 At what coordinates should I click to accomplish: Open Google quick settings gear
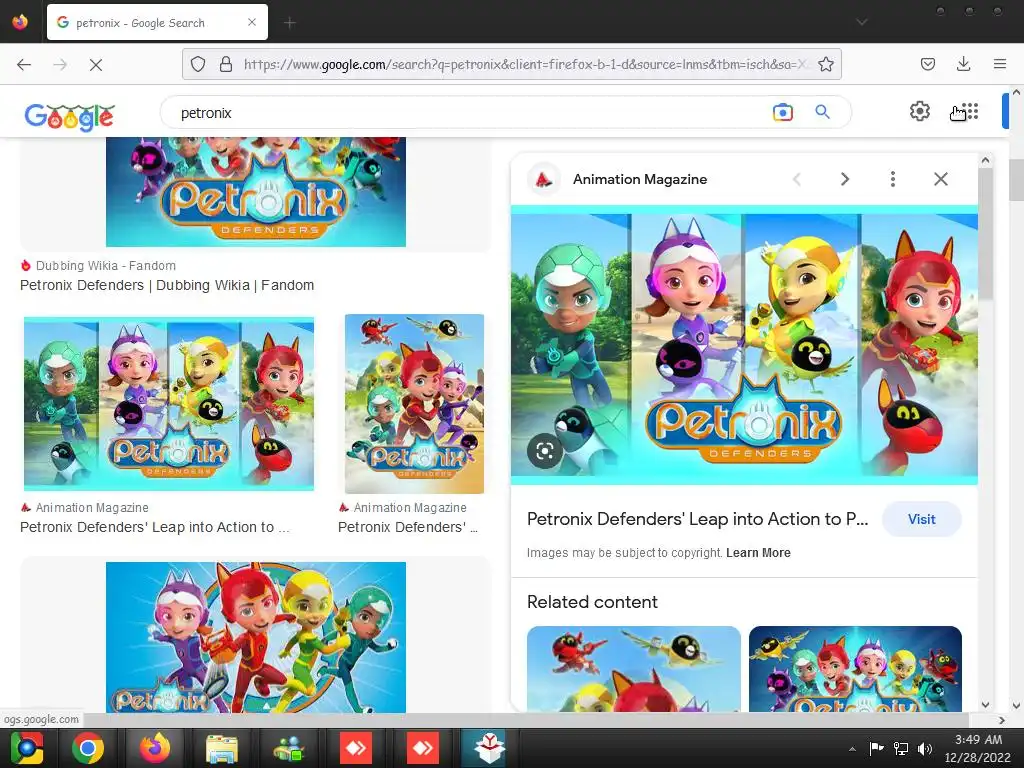click(x=920, y=111)
